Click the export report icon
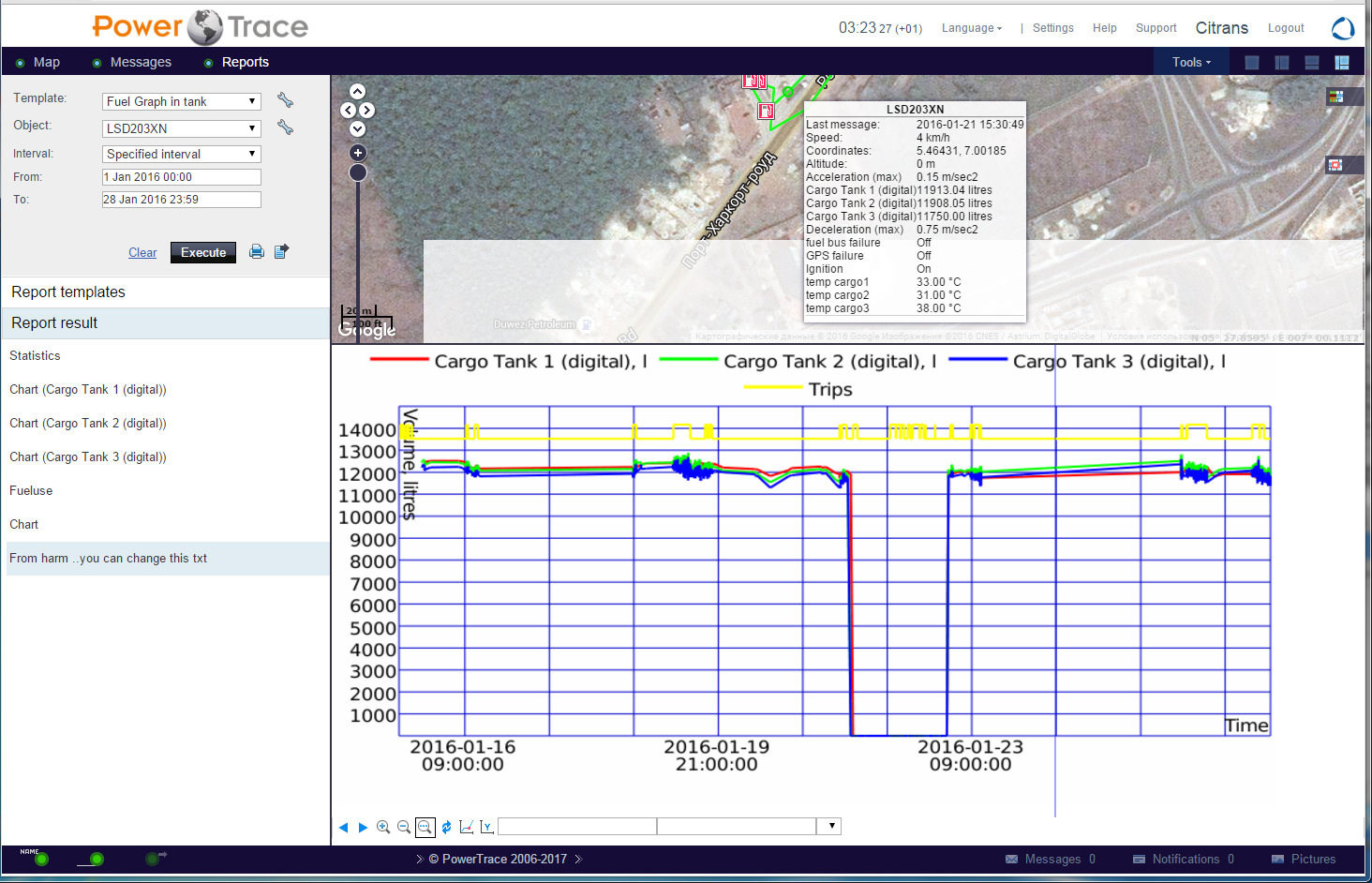The width and height of the screenshot is (1372, 883). point(281,251)
